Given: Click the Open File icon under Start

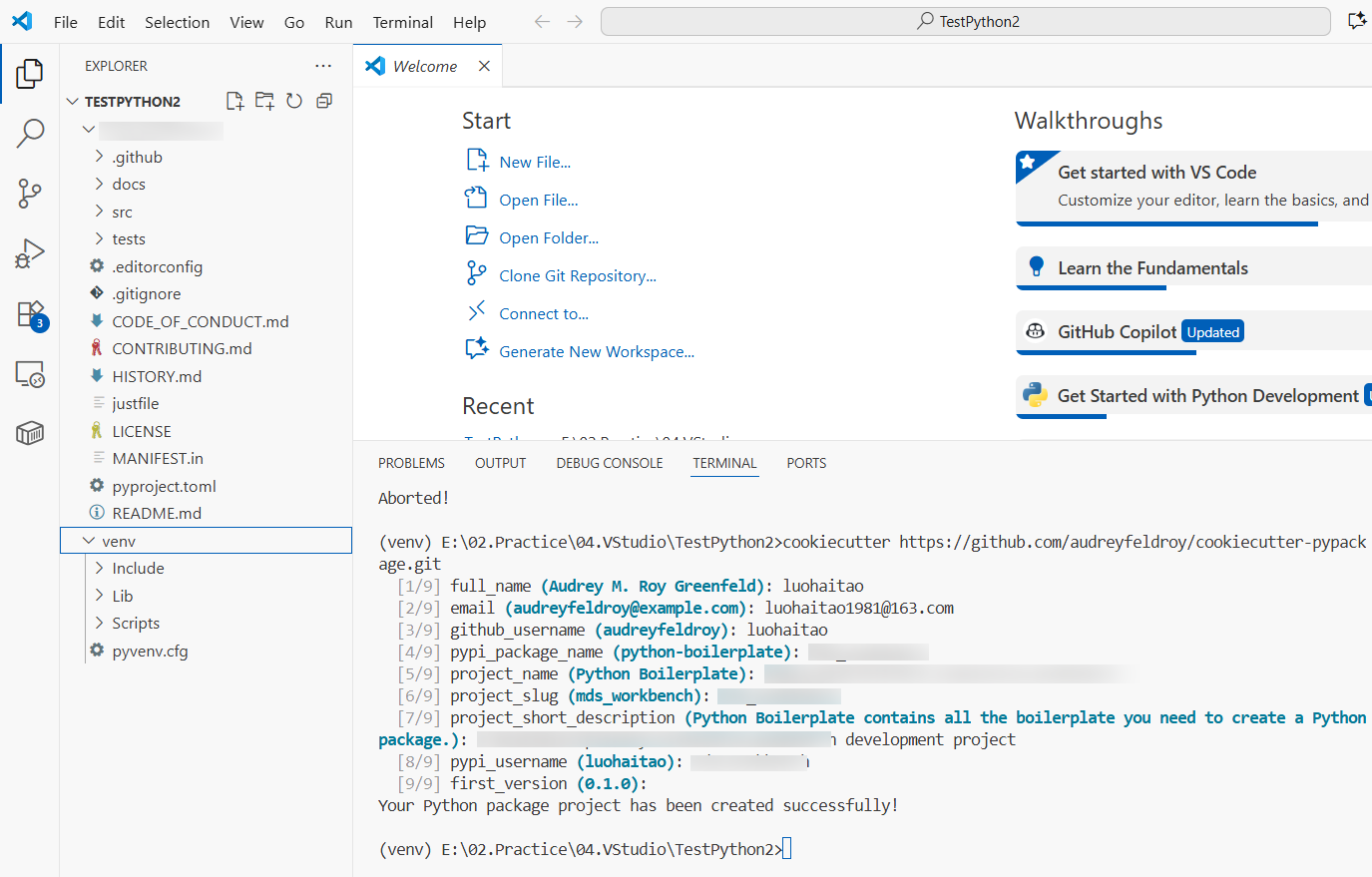Looking at the screenshot, I should pyautogui.click(x=477, y=199).
